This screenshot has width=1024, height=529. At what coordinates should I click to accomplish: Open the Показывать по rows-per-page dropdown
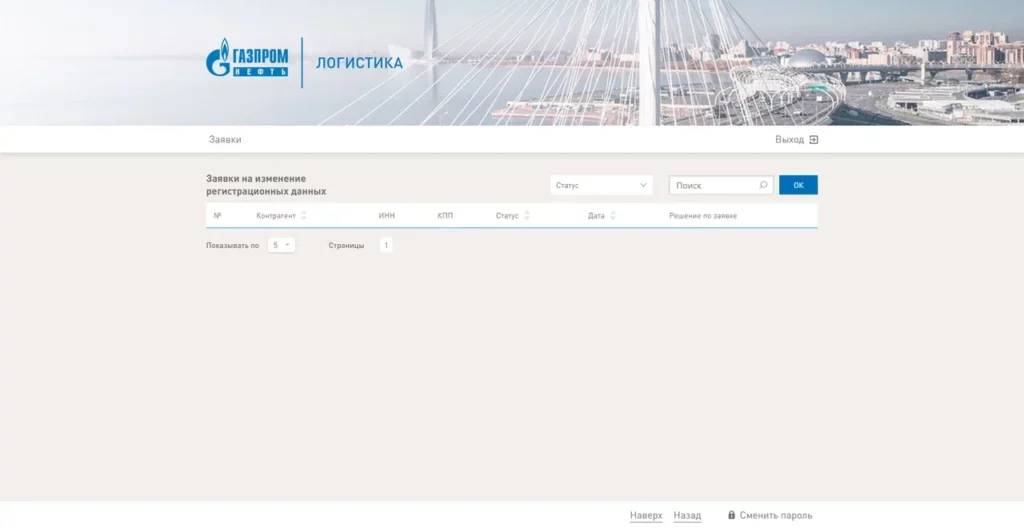281,245
